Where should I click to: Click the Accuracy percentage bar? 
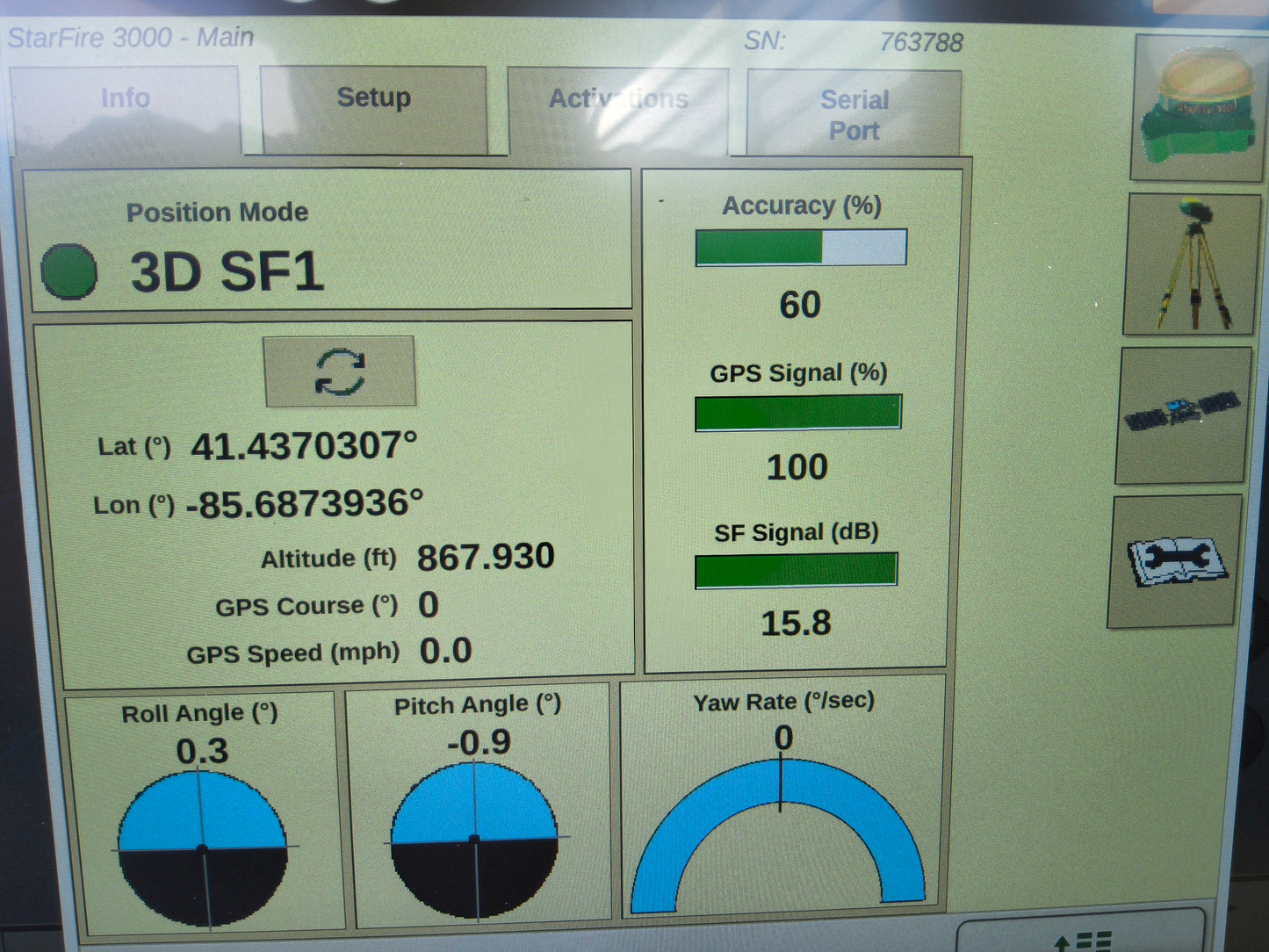801,248
